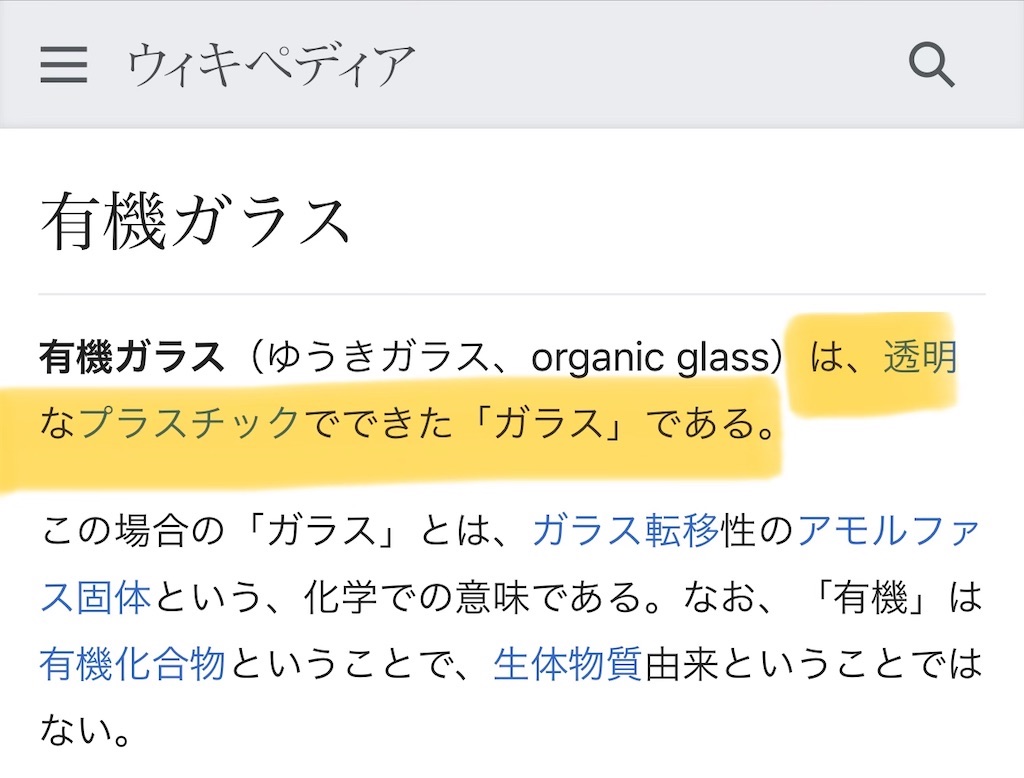Click the ス固体 wrapped link portion

click(x=96, y=597)
